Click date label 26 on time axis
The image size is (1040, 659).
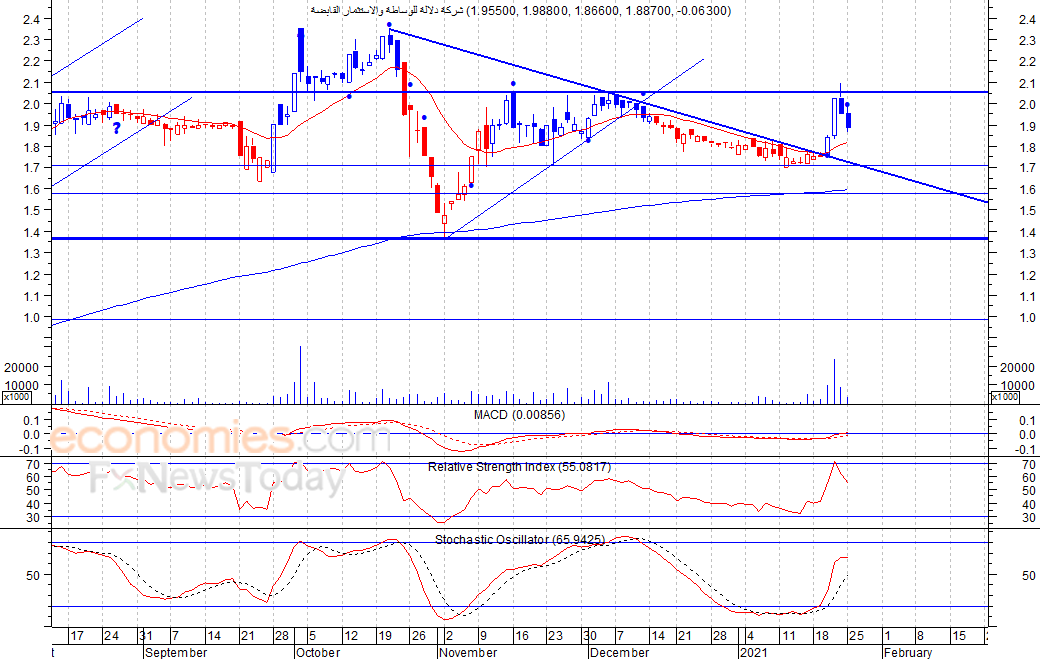pos(419,636)
